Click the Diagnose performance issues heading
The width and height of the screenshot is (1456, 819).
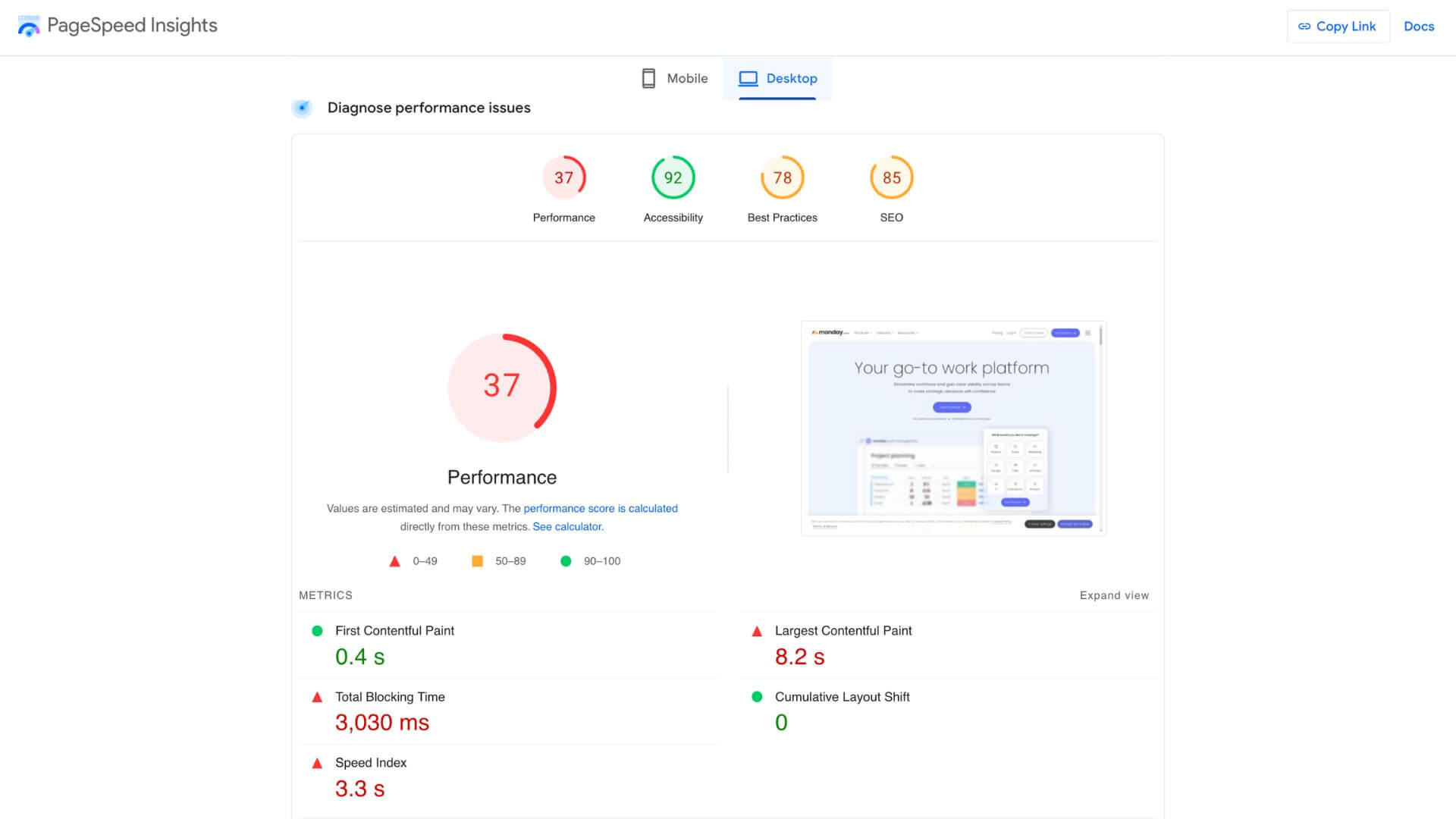pyautogui.click(x=428, y=108)
